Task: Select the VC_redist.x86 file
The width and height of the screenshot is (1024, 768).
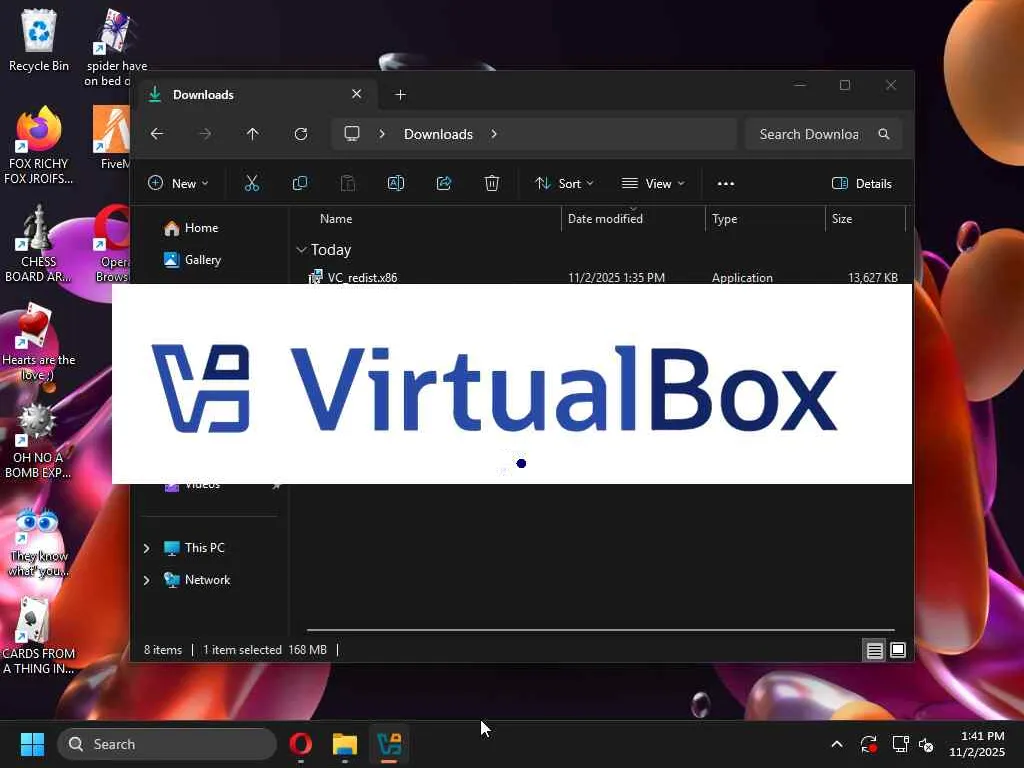Action: coord(362,278)
